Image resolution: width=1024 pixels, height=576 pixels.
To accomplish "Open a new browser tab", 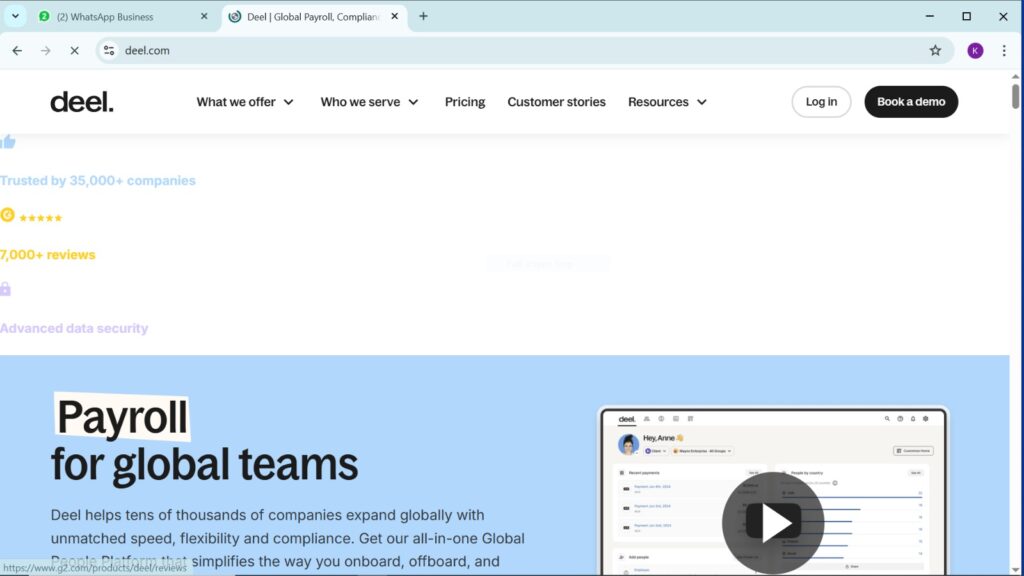I will [423, 16].
